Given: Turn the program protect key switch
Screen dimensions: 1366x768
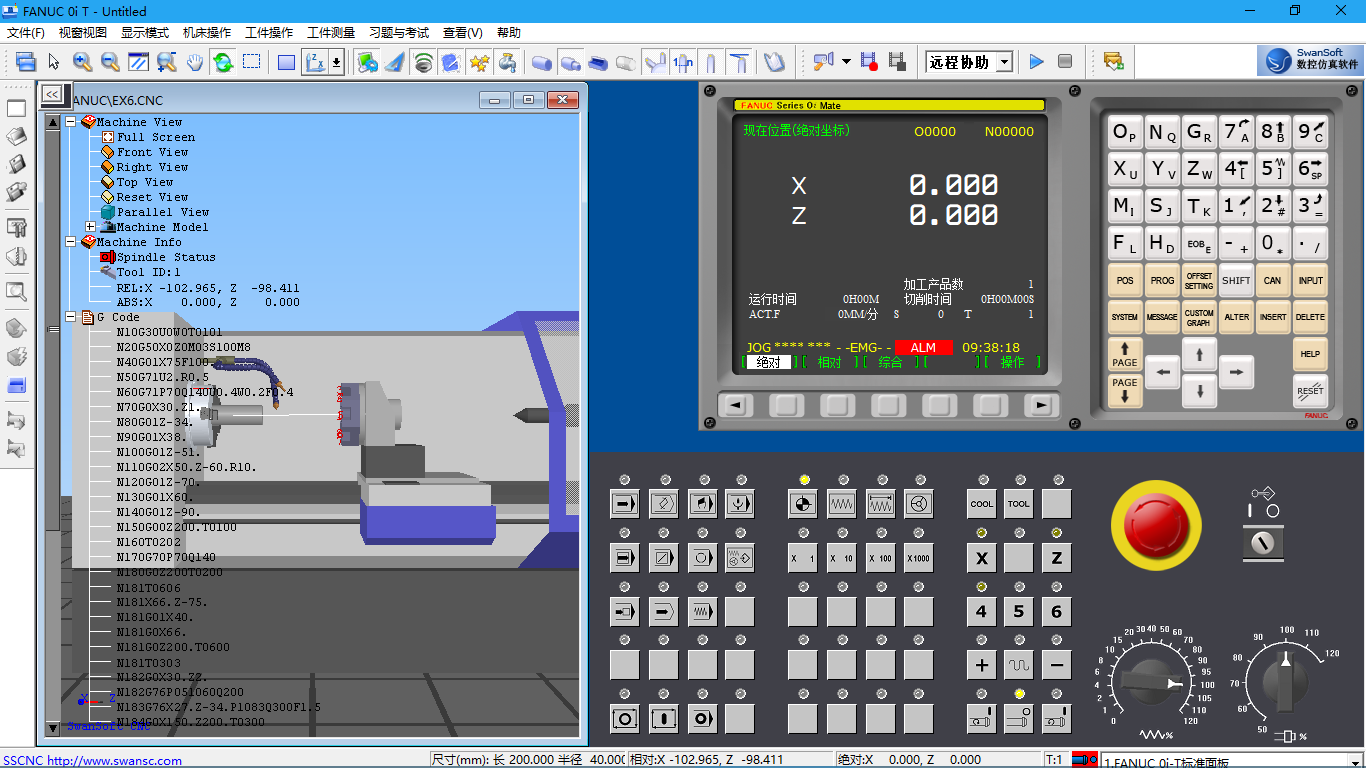Looking at the screenshot, I should point(1265,543).
